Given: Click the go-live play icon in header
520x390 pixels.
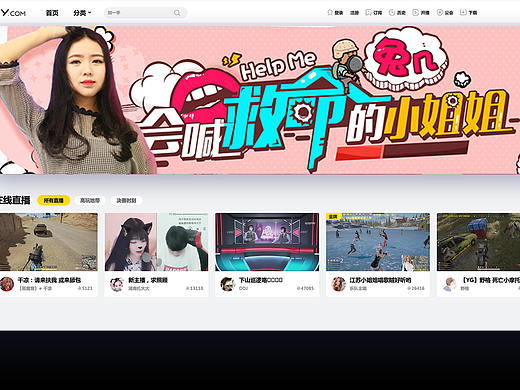Looking at the screenshot, I should tap(415, 12).
